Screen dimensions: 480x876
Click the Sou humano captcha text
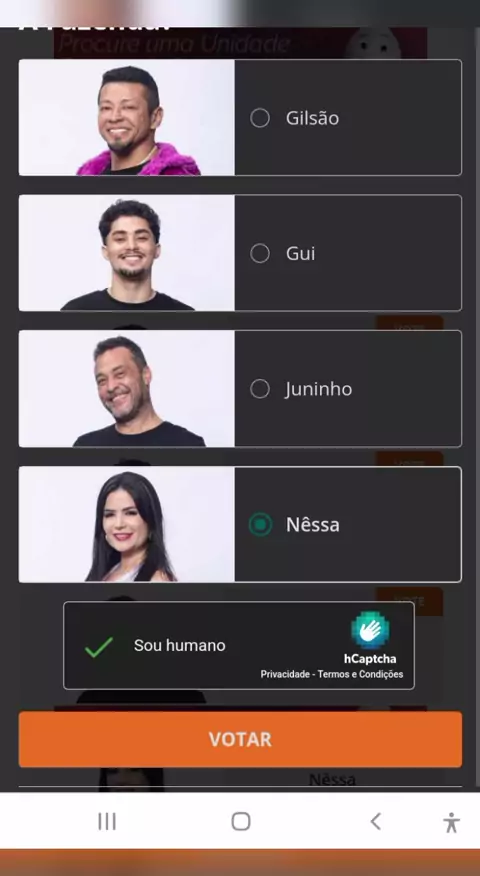tap(179, 645)
